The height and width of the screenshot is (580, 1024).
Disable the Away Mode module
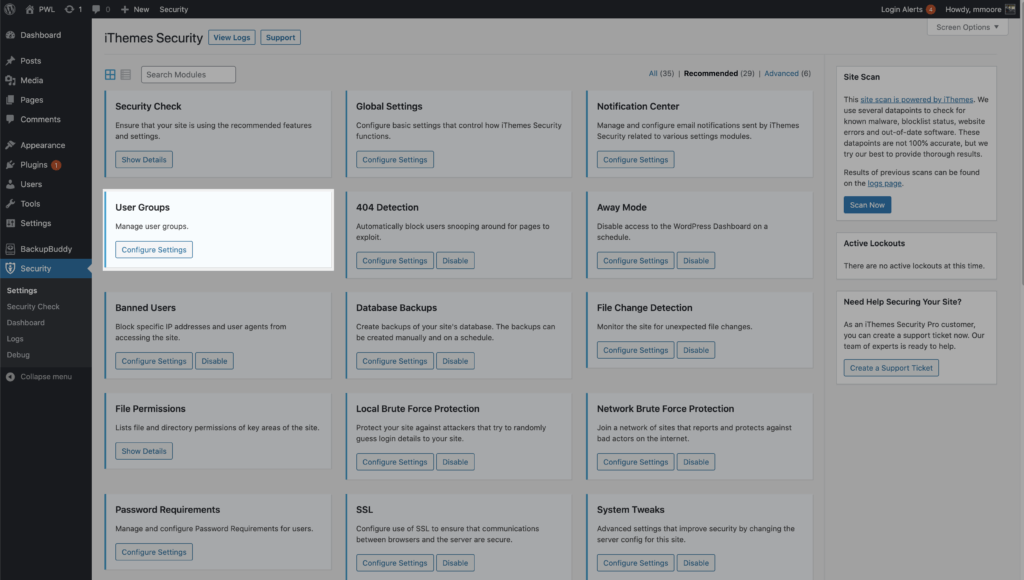pyautogui.click(x=696, y=261)
